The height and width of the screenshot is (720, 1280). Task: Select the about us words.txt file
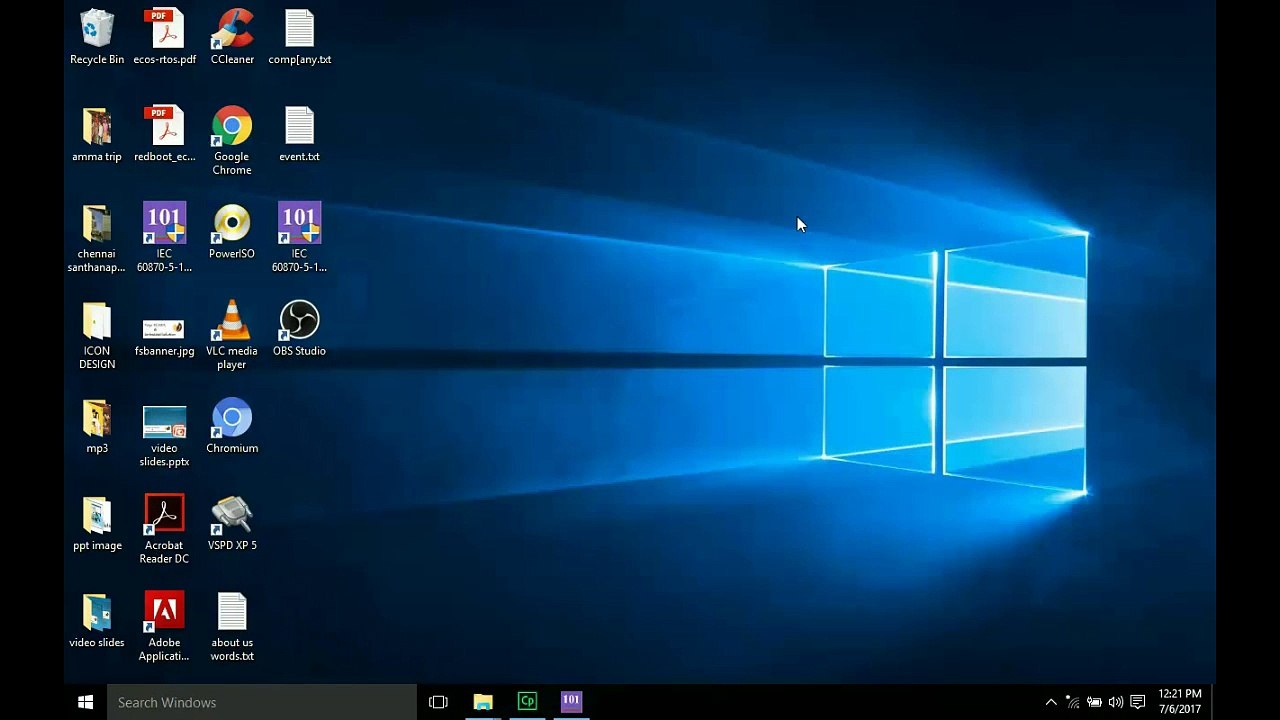point(232,627)
